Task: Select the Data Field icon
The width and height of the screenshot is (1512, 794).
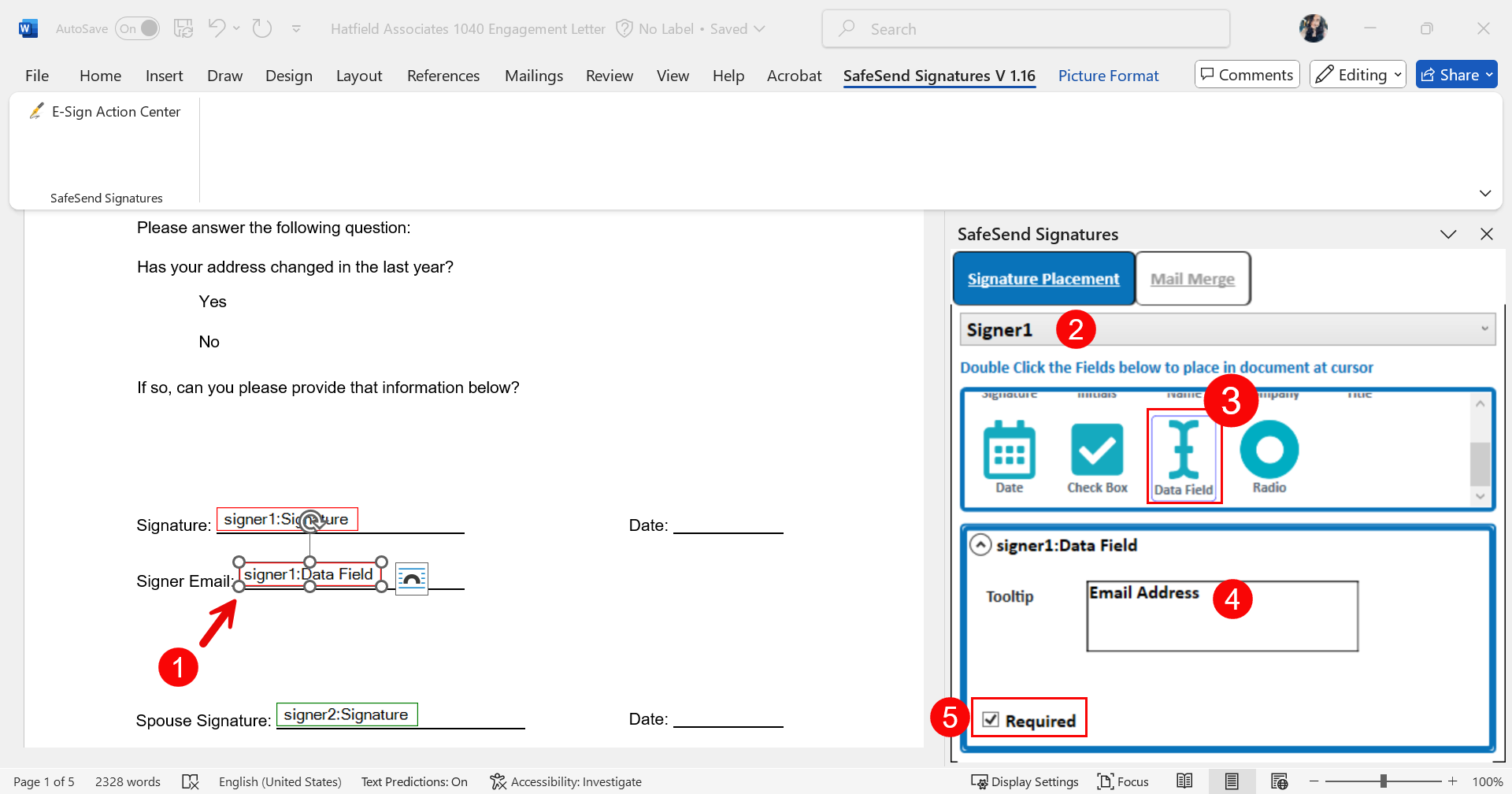Action: click(x=1184, y=458)
